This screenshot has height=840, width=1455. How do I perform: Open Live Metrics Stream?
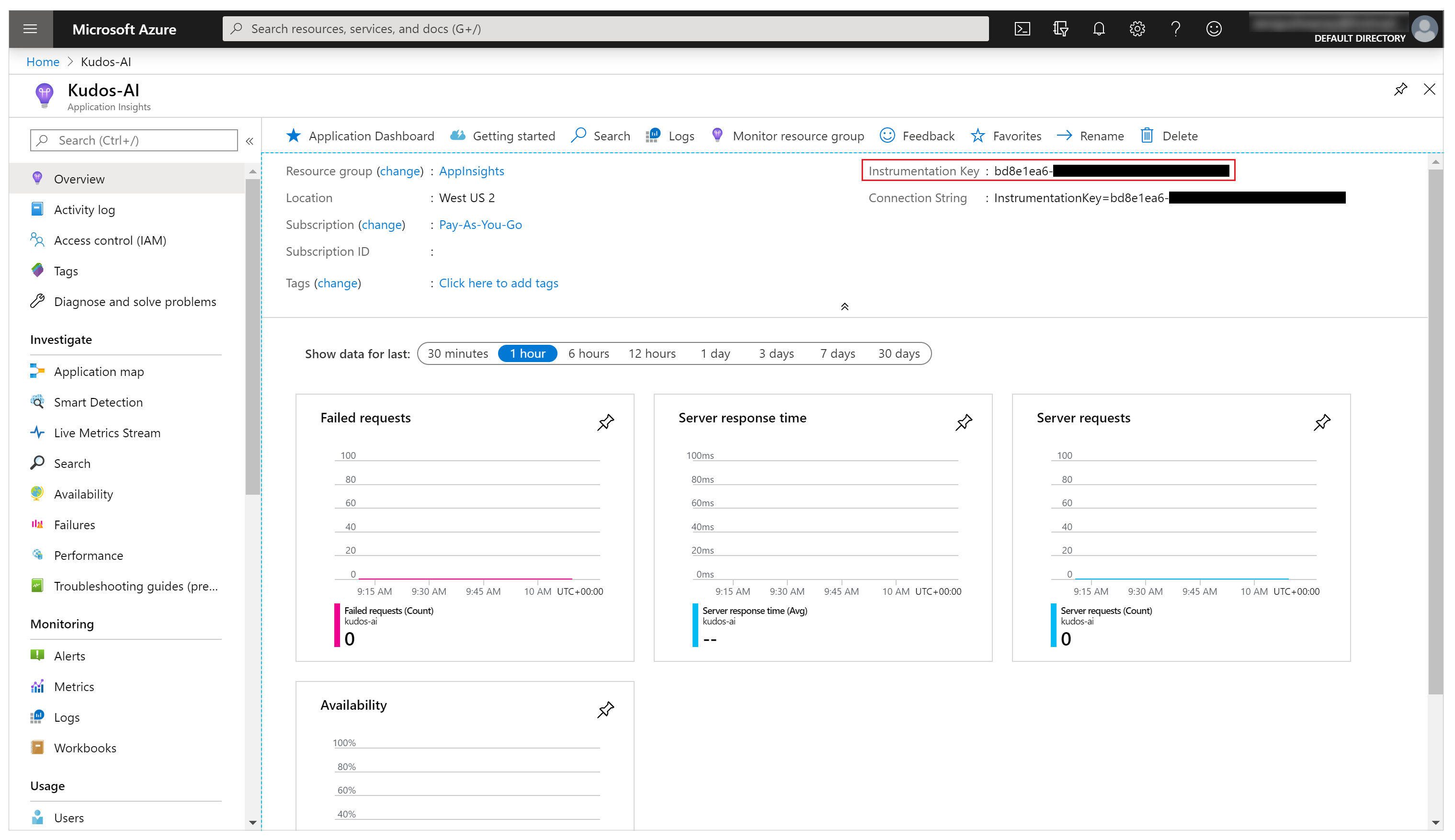tap(109, 432)
